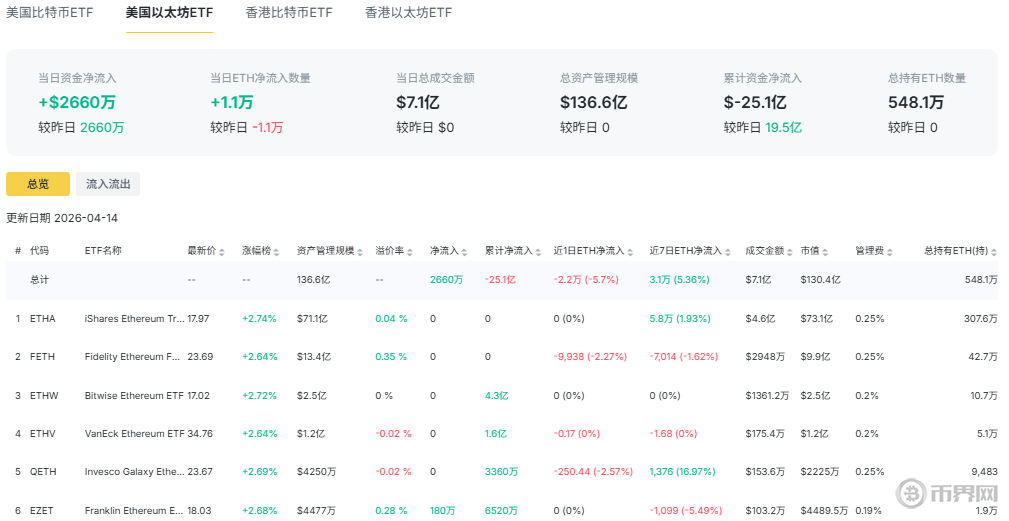The image size is (1009, 521).
Task: Sort by 净流入 column arrows
Action: [x=464, y=251]
